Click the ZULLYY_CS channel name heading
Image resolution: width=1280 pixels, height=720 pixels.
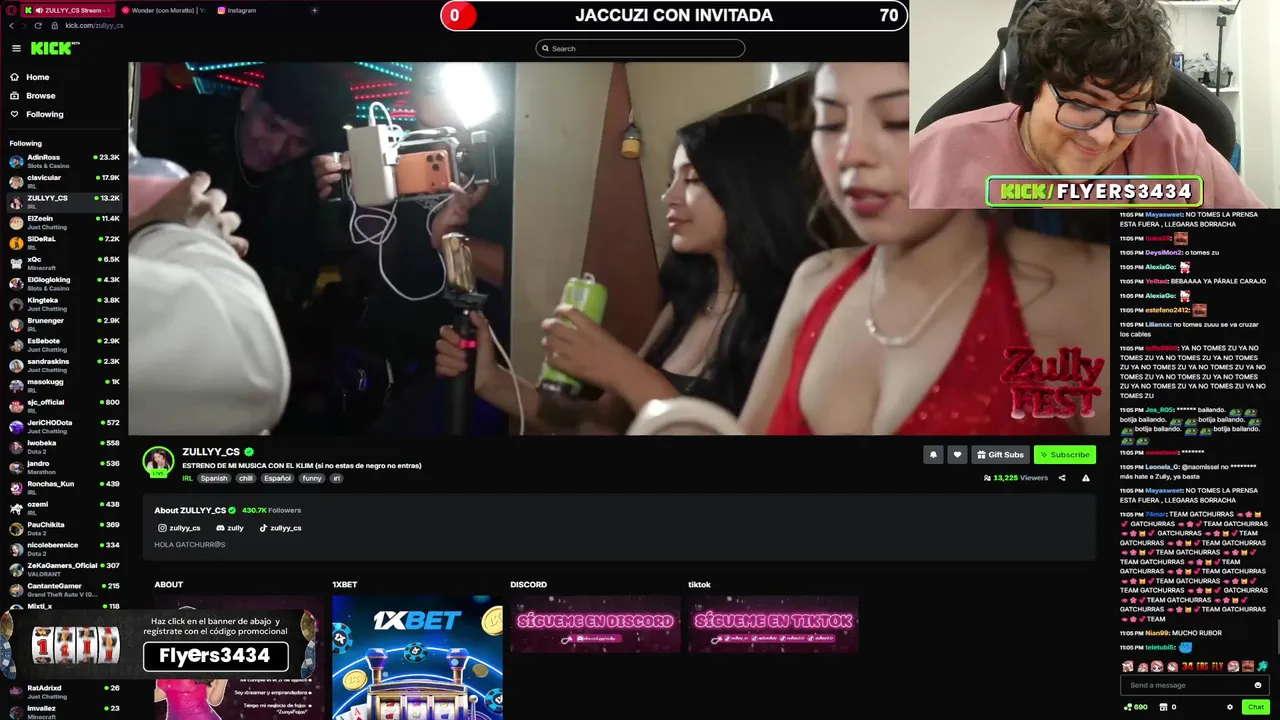(x=211, y=452)
